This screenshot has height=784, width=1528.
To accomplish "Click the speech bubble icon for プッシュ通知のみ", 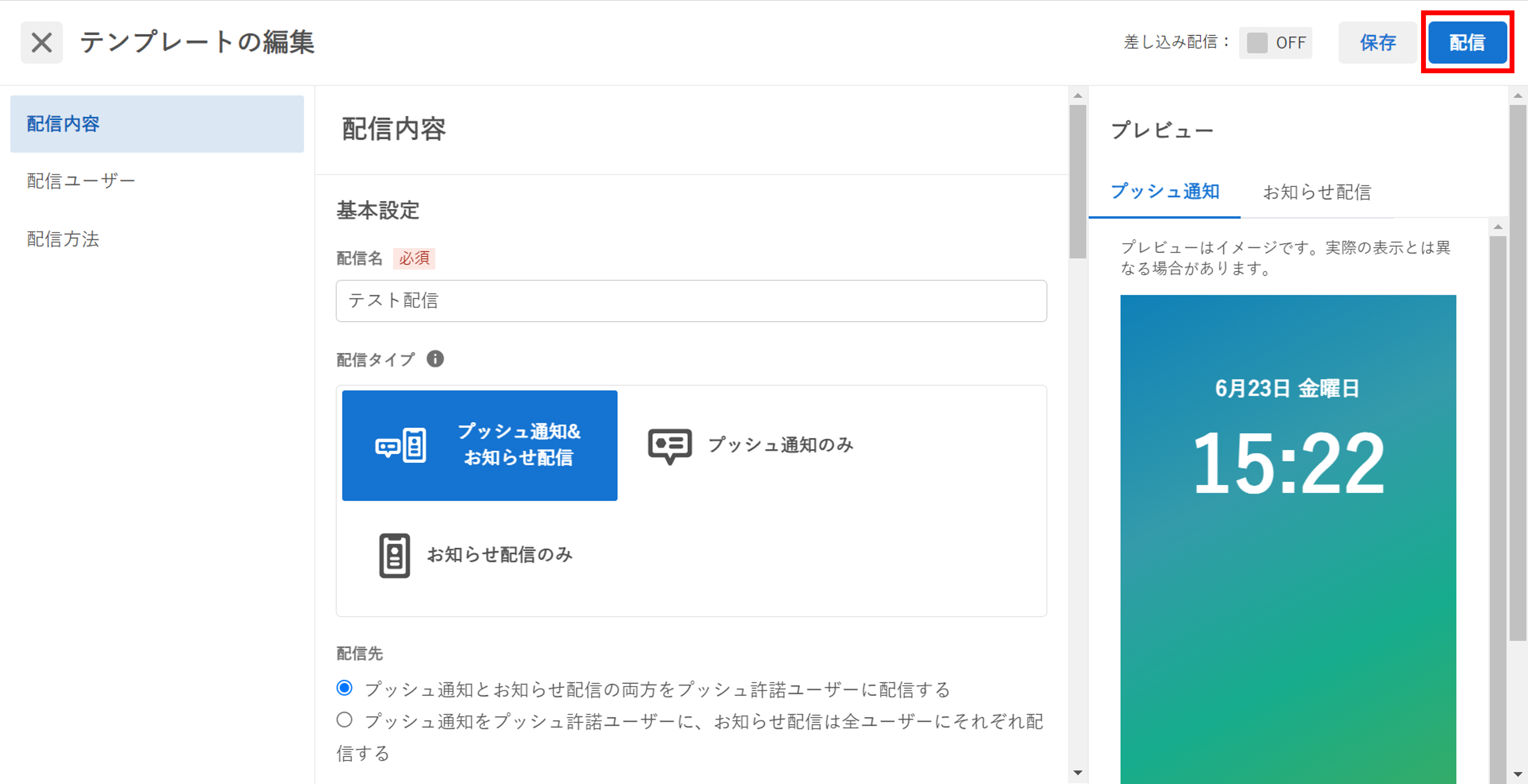I will coord(670,446).
